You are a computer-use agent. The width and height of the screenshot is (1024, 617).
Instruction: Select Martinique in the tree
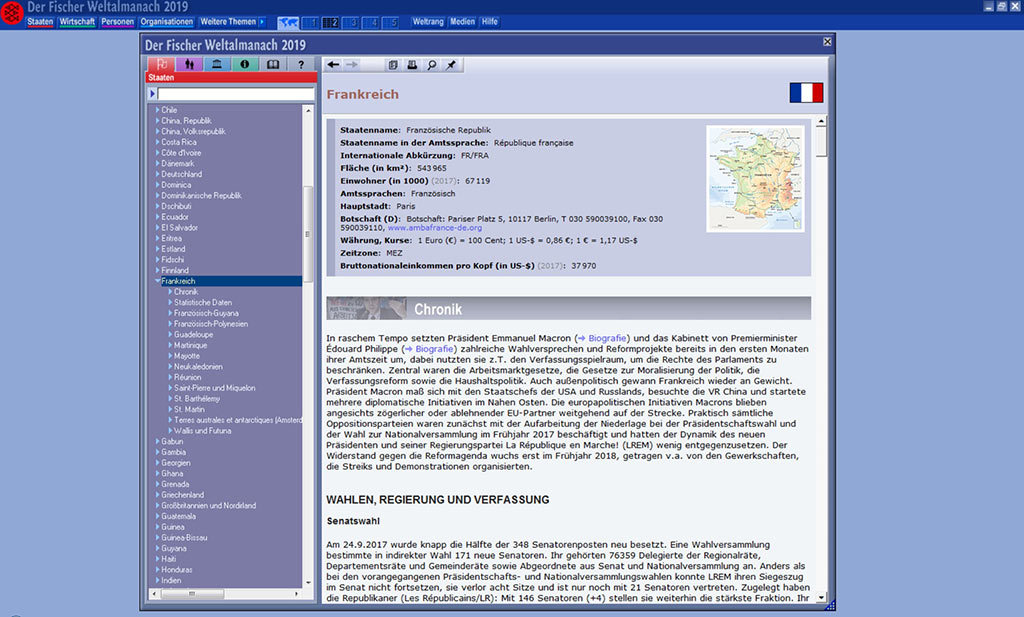[x=190, y=345]
